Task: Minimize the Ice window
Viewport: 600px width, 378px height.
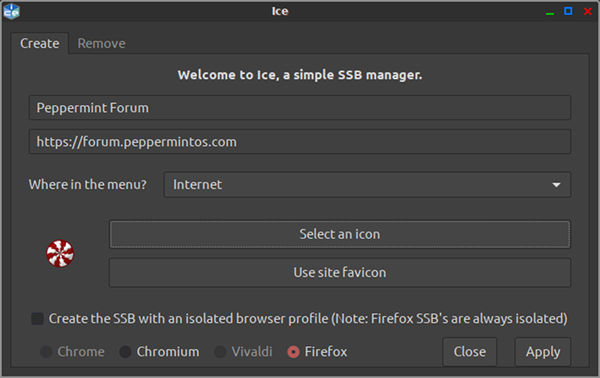Action: [x=549, y=12]
